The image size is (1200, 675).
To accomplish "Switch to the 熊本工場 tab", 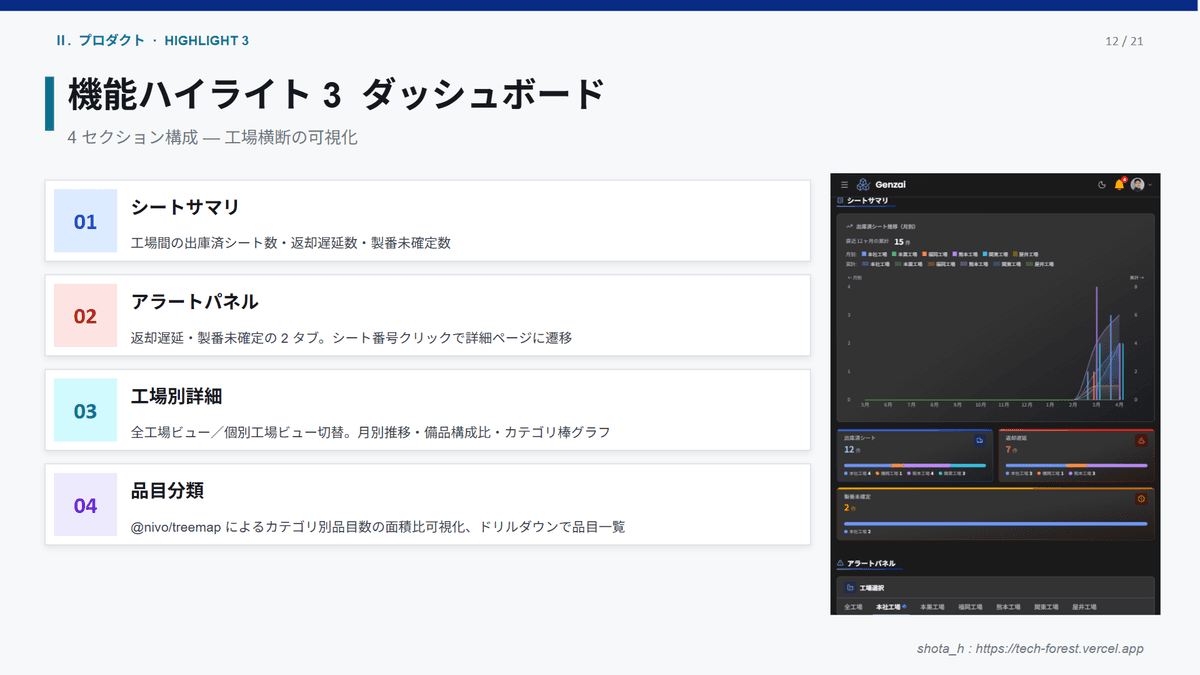I will [x=1007, y=607].
